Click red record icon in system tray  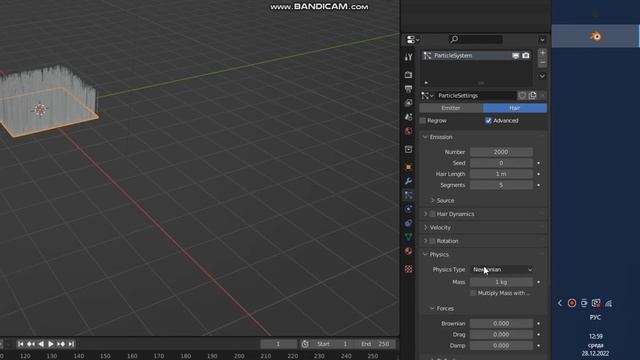tap(572, 303)
